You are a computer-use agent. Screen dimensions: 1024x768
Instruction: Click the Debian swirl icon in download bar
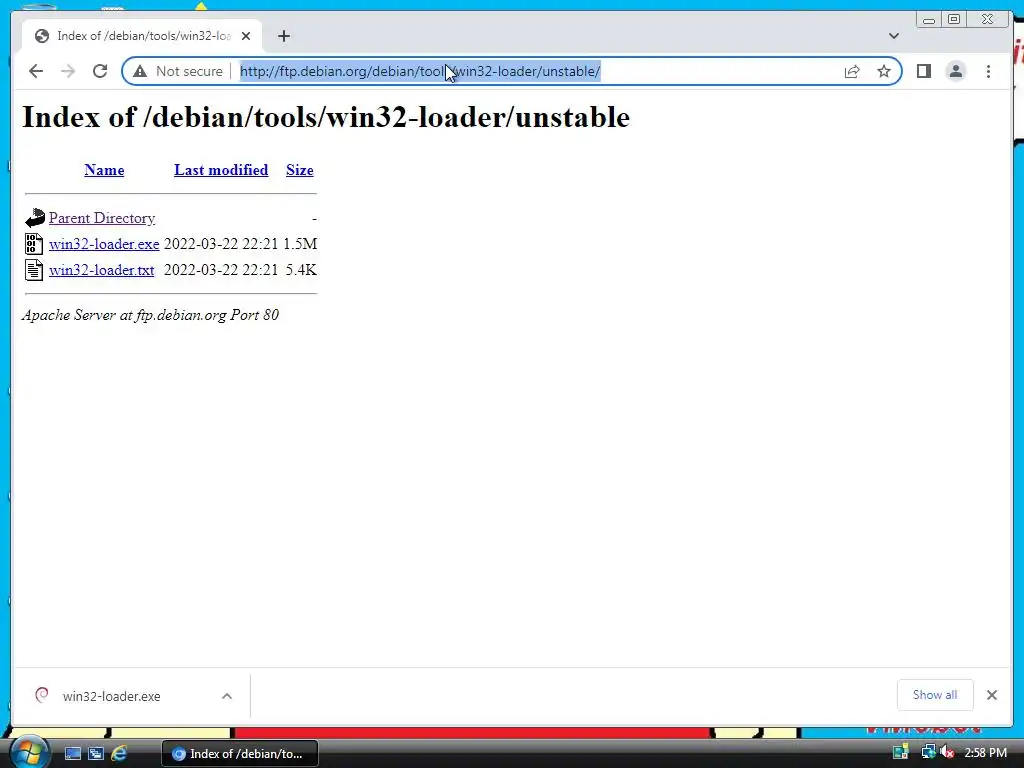coord(42,696)
